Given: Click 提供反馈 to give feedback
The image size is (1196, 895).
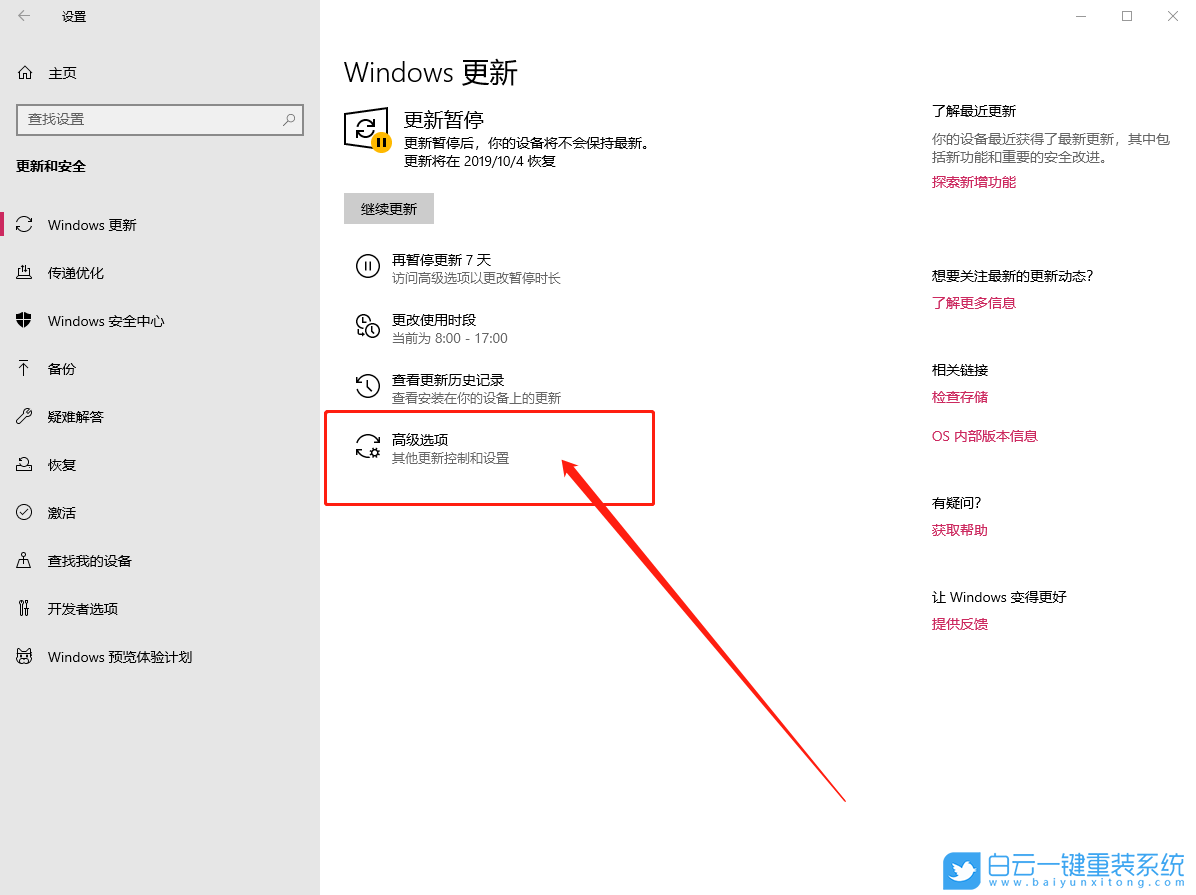Looking at the screenshot, I should (959, 623).
